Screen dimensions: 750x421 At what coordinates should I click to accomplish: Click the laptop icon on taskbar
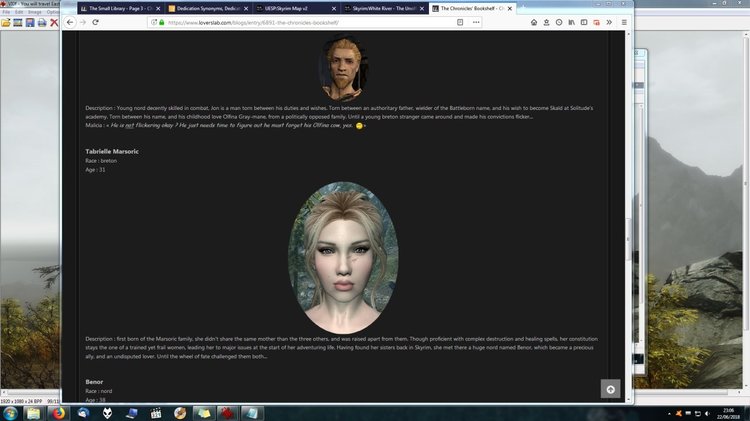[132, 413]
